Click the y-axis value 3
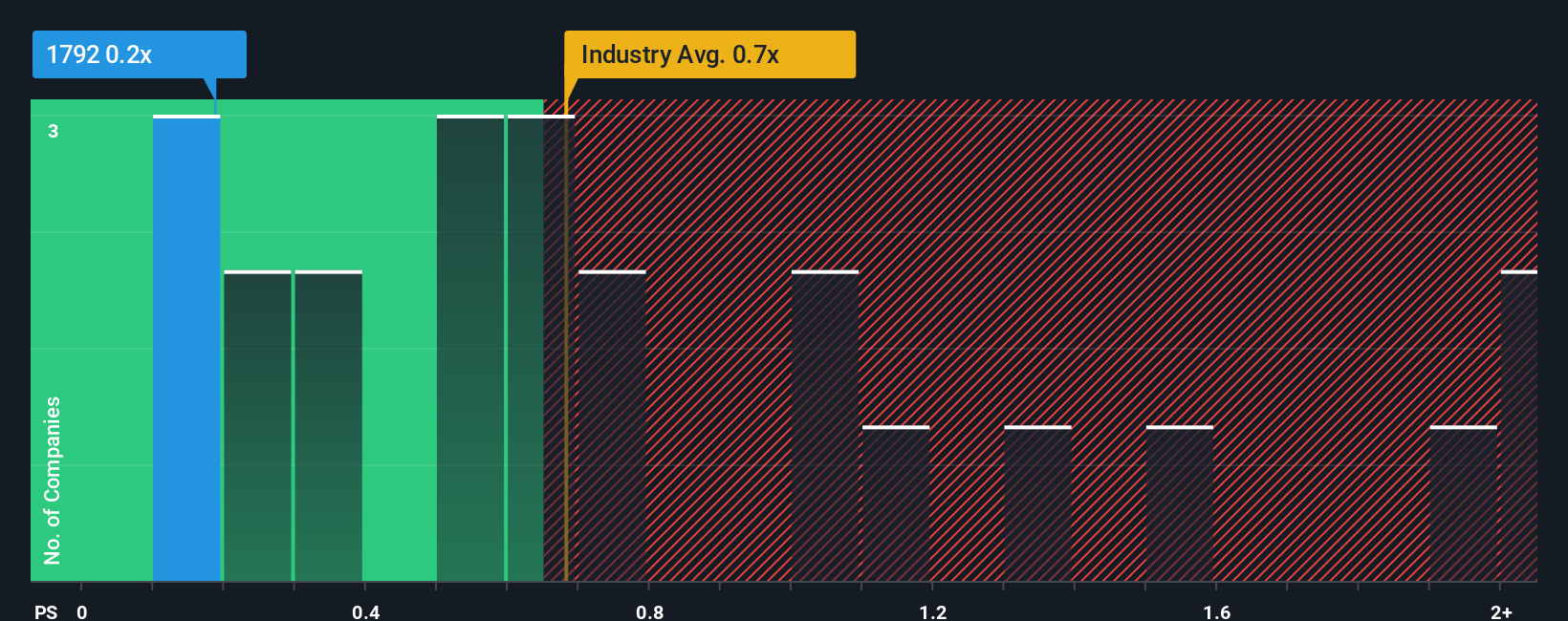The image size is (1568, 621). (x=54, y=131)
